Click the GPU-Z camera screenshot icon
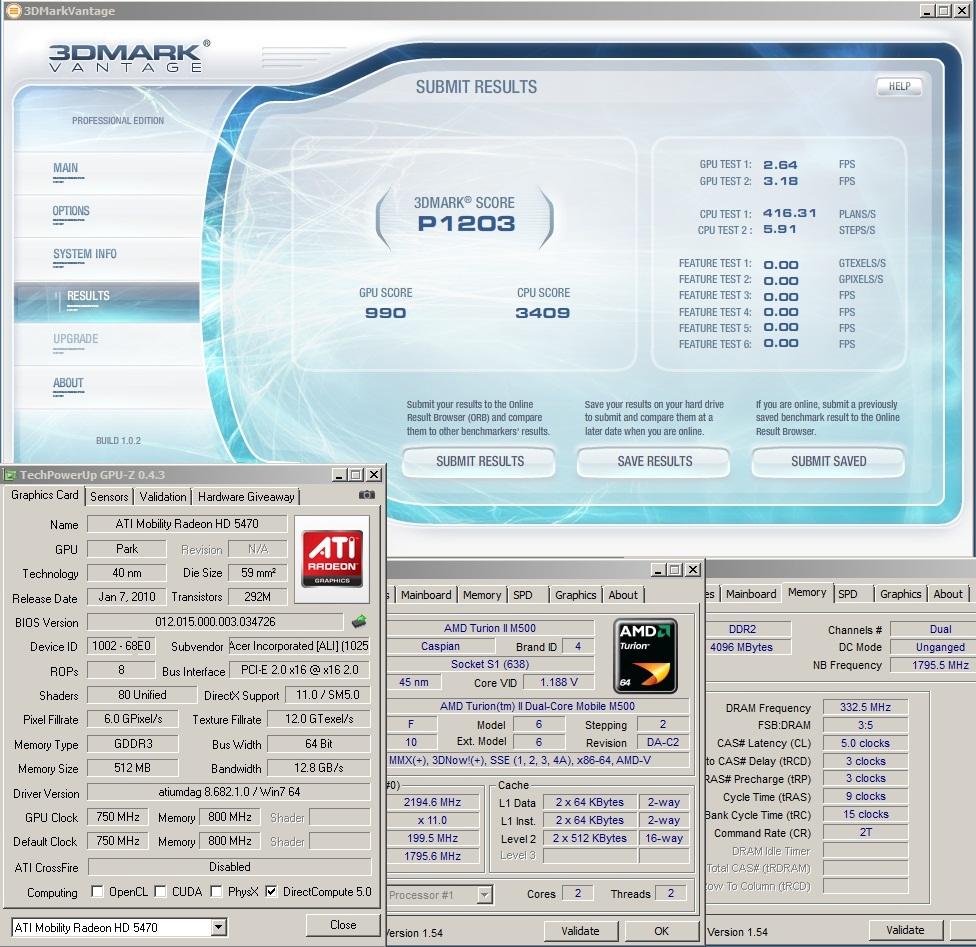 click(x=367, y=495)
